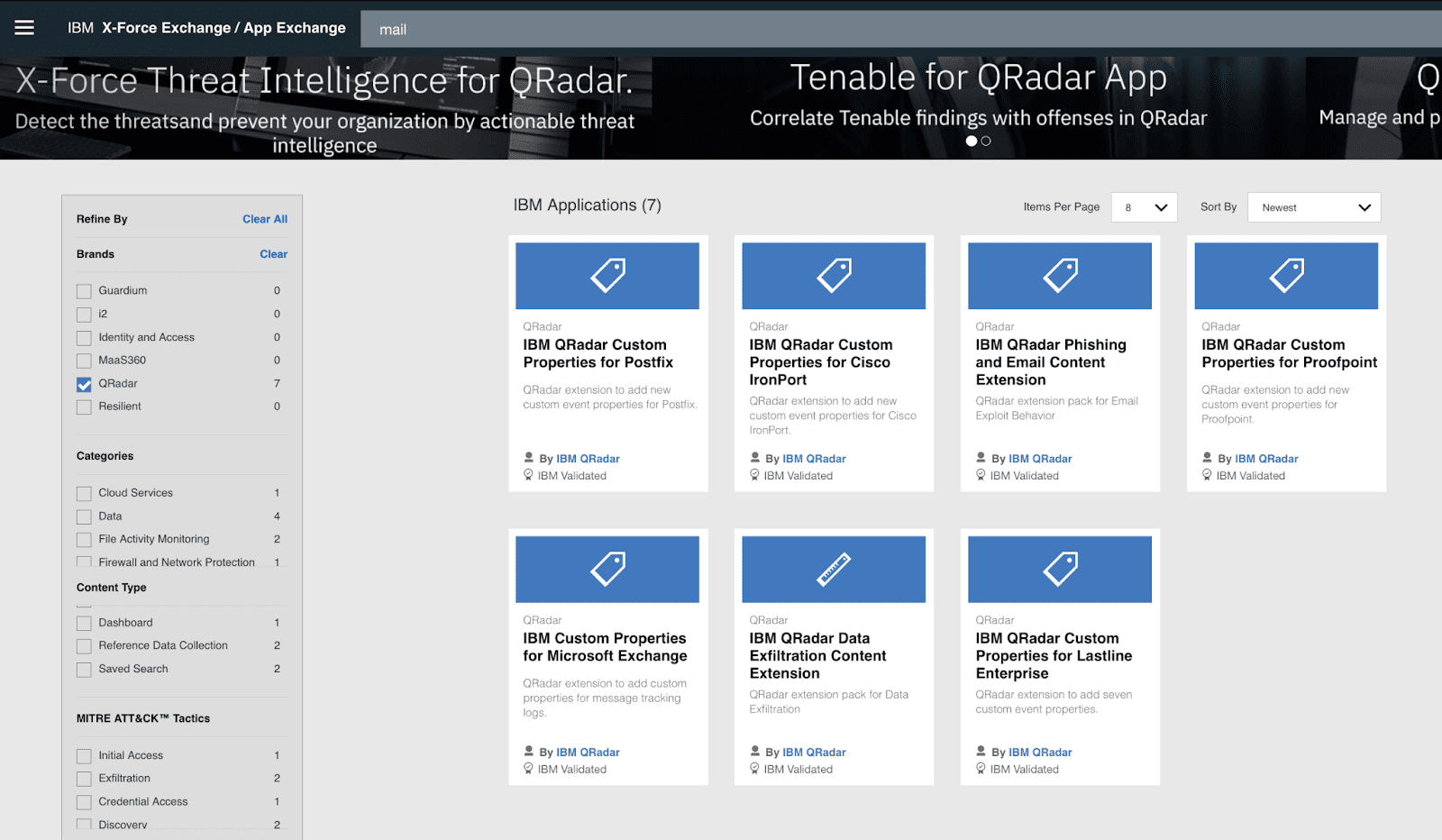Open the Items Per Page dropdown
Screen dimensions: 1442x840
[x=1144, y=207]
